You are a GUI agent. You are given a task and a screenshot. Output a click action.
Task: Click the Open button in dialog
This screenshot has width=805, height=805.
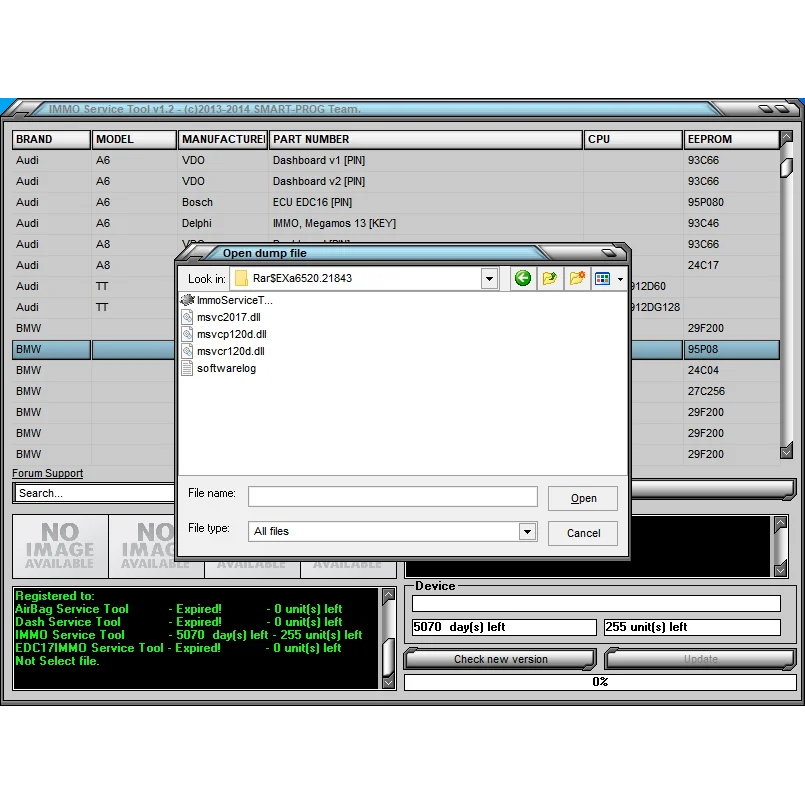tap(583, 499)
